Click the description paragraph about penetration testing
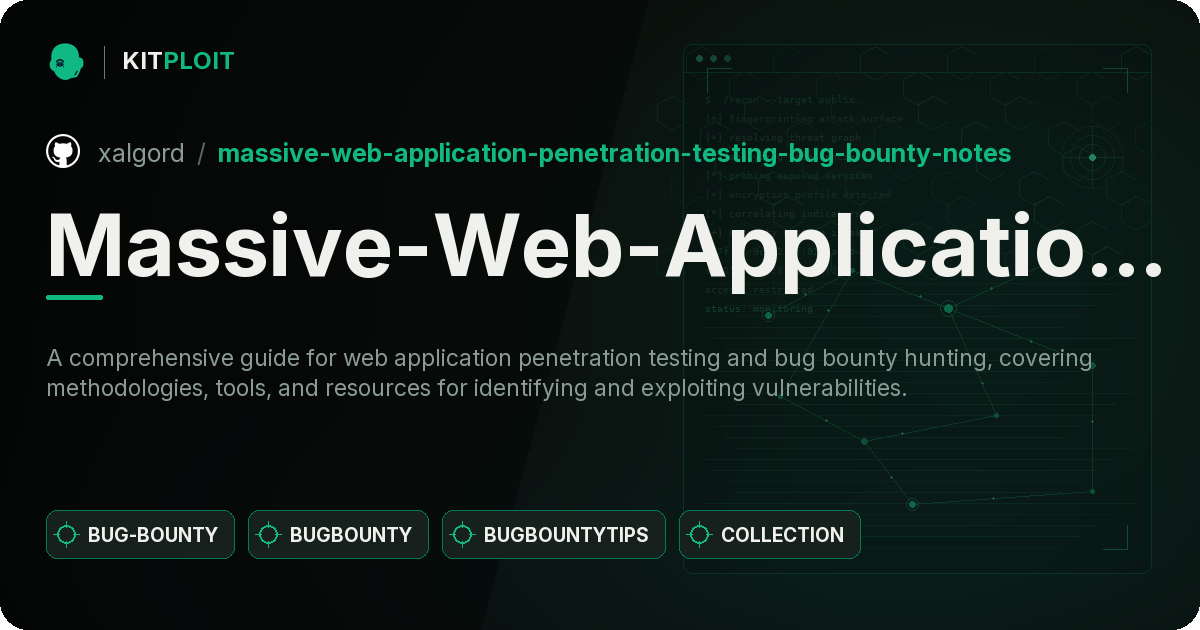Viewport: 1200px width, 630px height. [570, 373]
